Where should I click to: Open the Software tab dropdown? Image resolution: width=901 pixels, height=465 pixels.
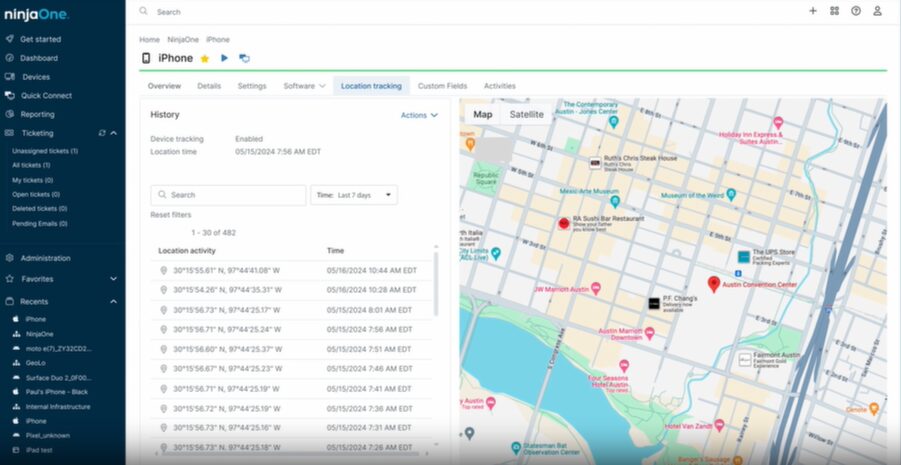point(304,86)
